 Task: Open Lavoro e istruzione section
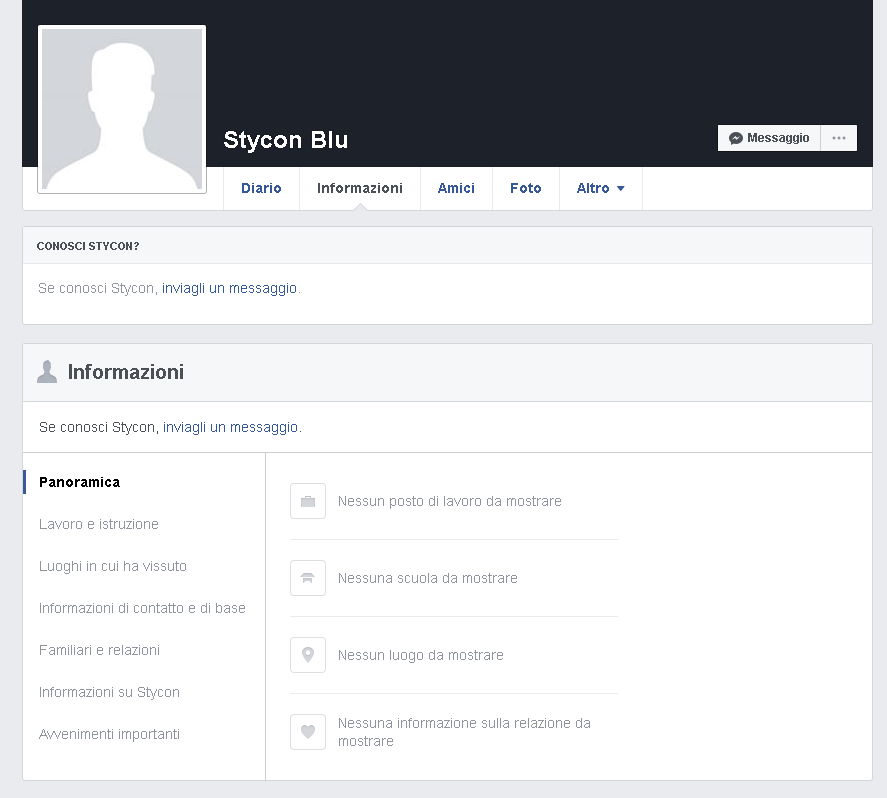[98, 524]
